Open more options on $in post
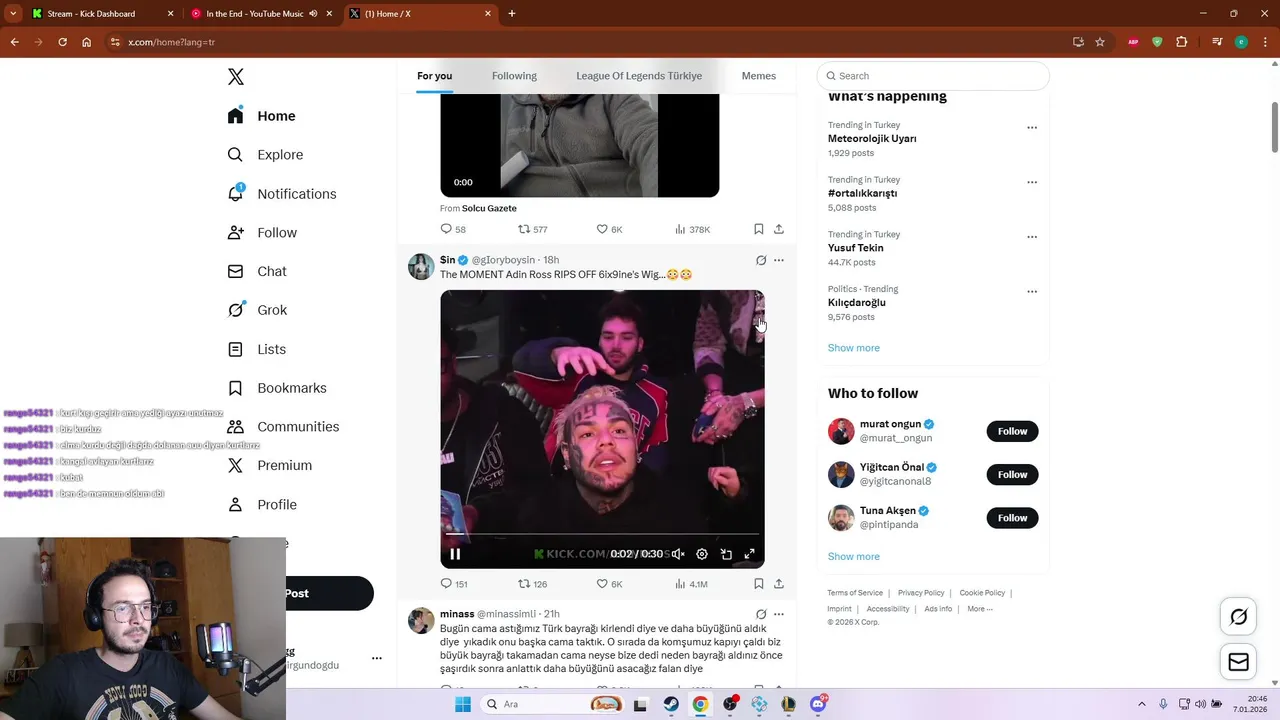Viewport: 1280px width, 720px height. pos(779,260)
